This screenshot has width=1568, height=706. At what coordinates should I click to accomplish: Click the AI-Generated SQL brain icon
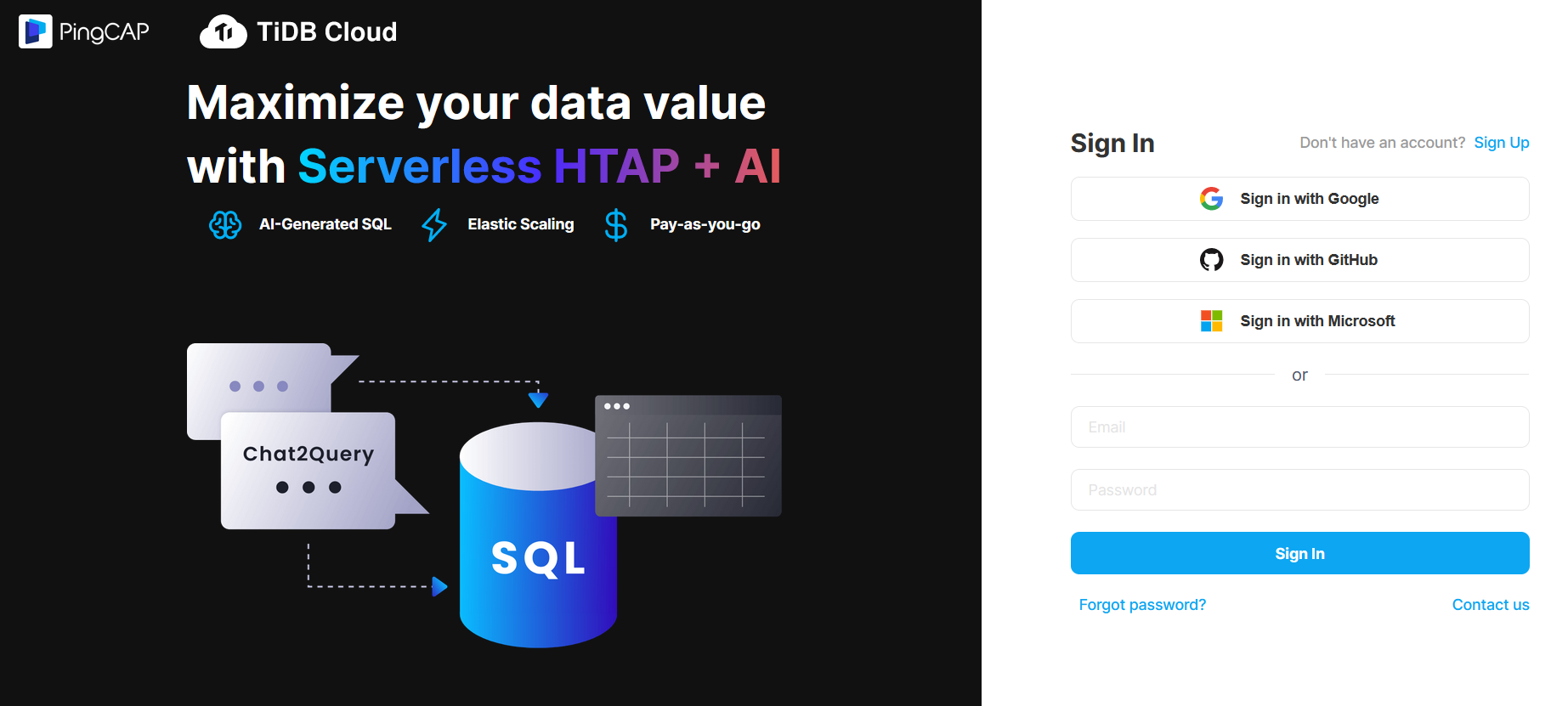point(225,224)
